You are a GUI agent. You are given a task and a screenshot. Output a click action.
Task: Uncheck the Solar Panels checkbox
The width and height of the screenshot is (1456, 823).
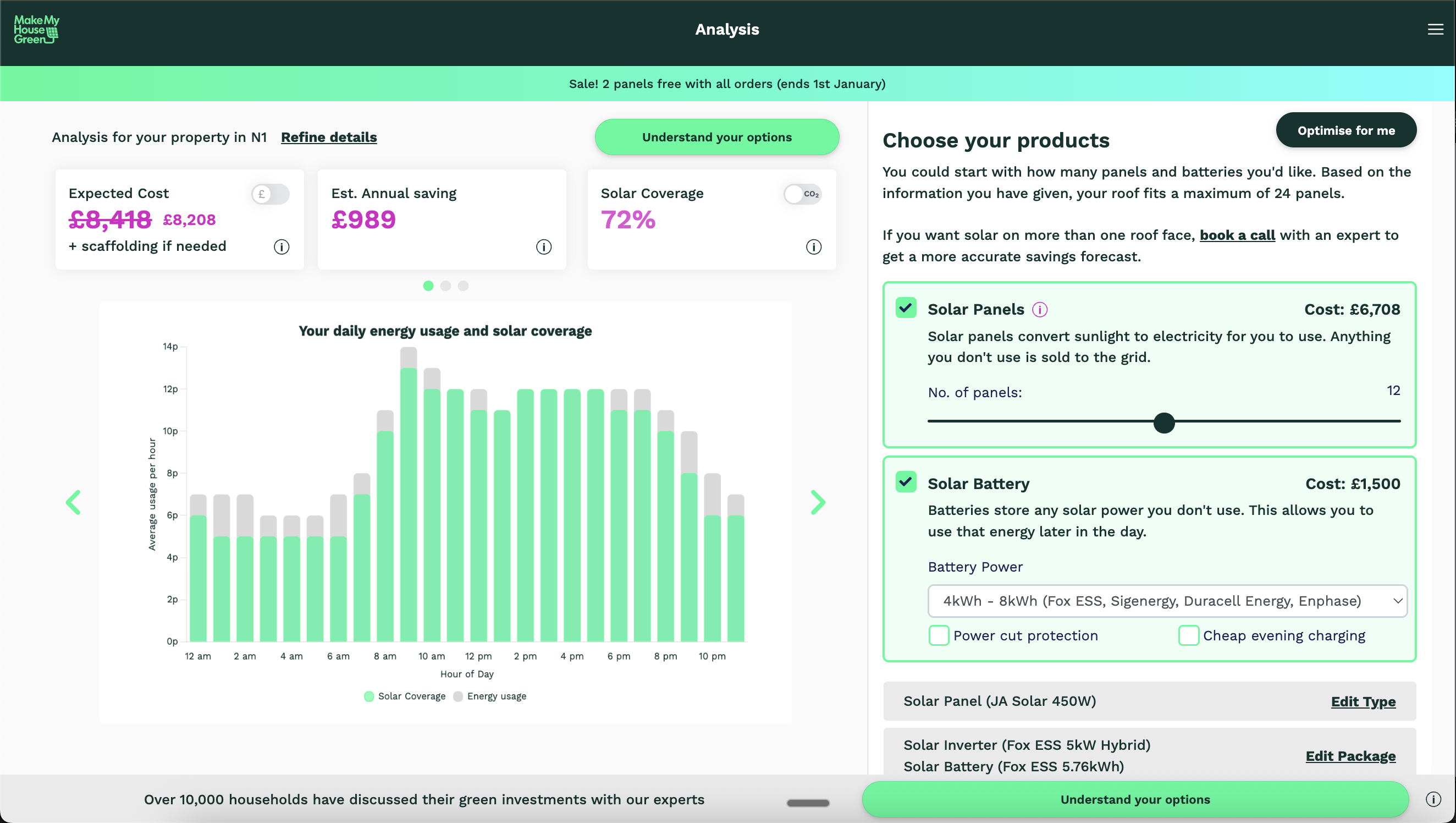(906, 308)
